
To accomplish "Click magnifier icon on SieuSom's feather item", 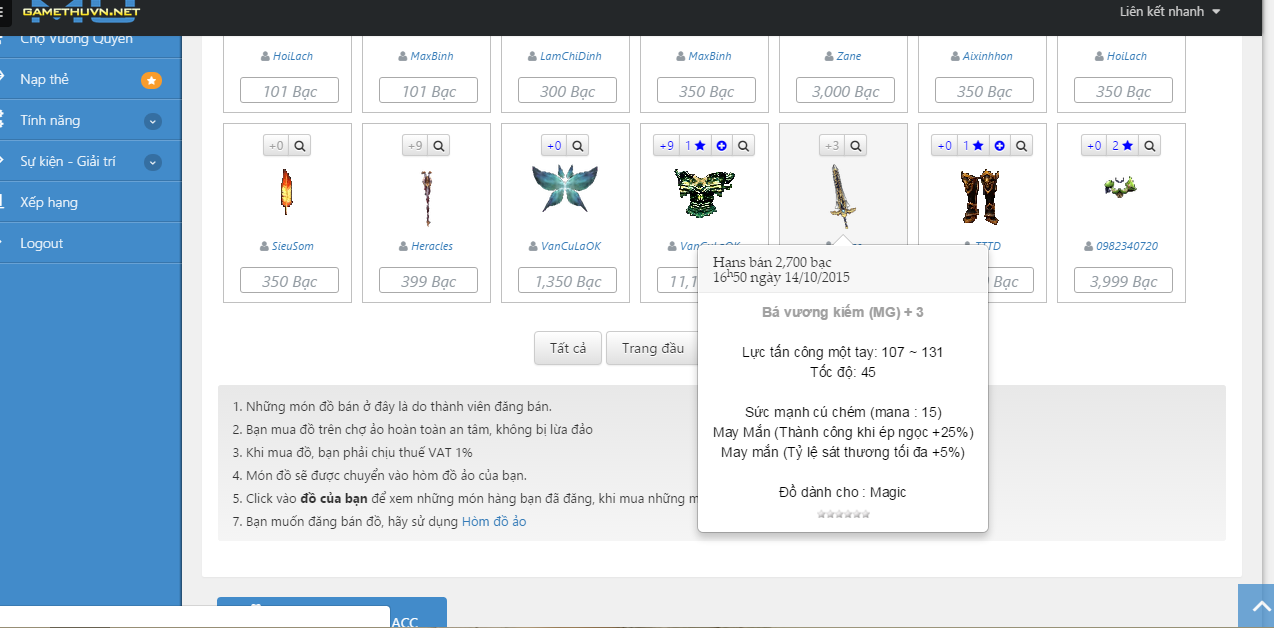I will pos(299,146).
